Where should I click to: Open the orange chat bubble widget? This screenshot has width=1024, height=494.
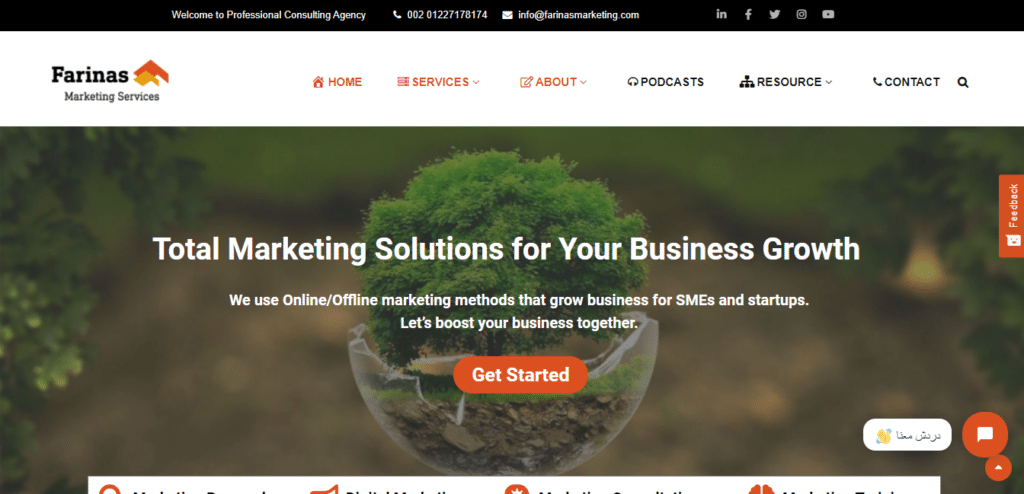tap(985, 435)
